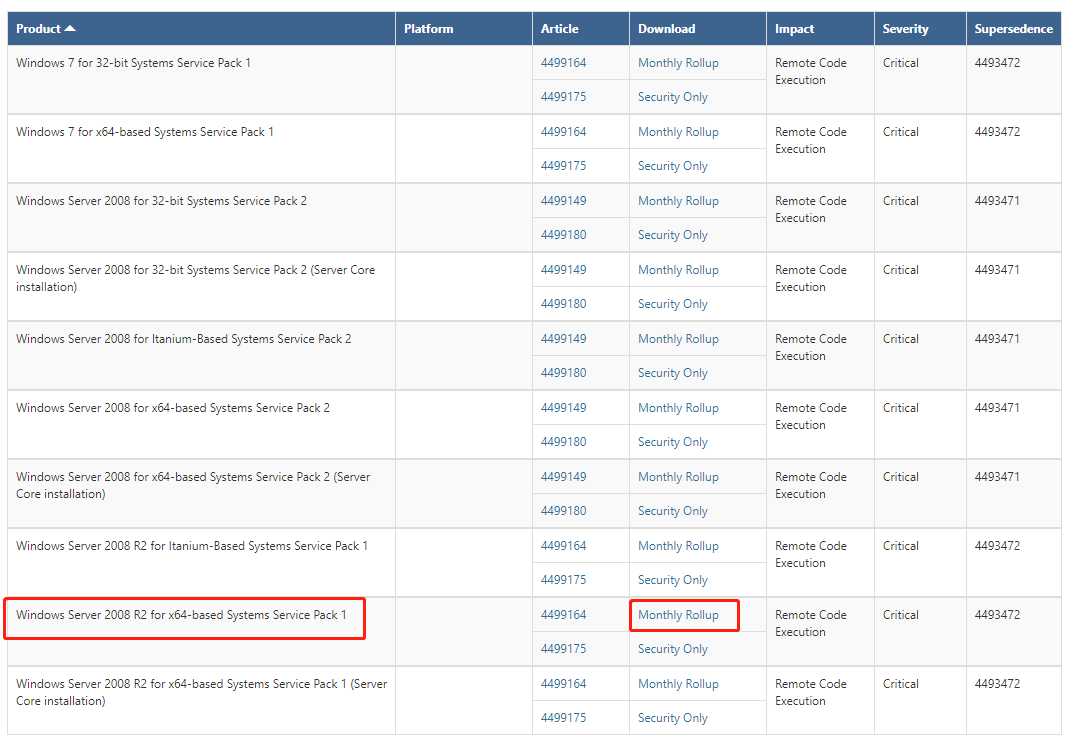
Task: Open article 4499164 for Windows 7 x64 SP1
Action: coord(564,132)
